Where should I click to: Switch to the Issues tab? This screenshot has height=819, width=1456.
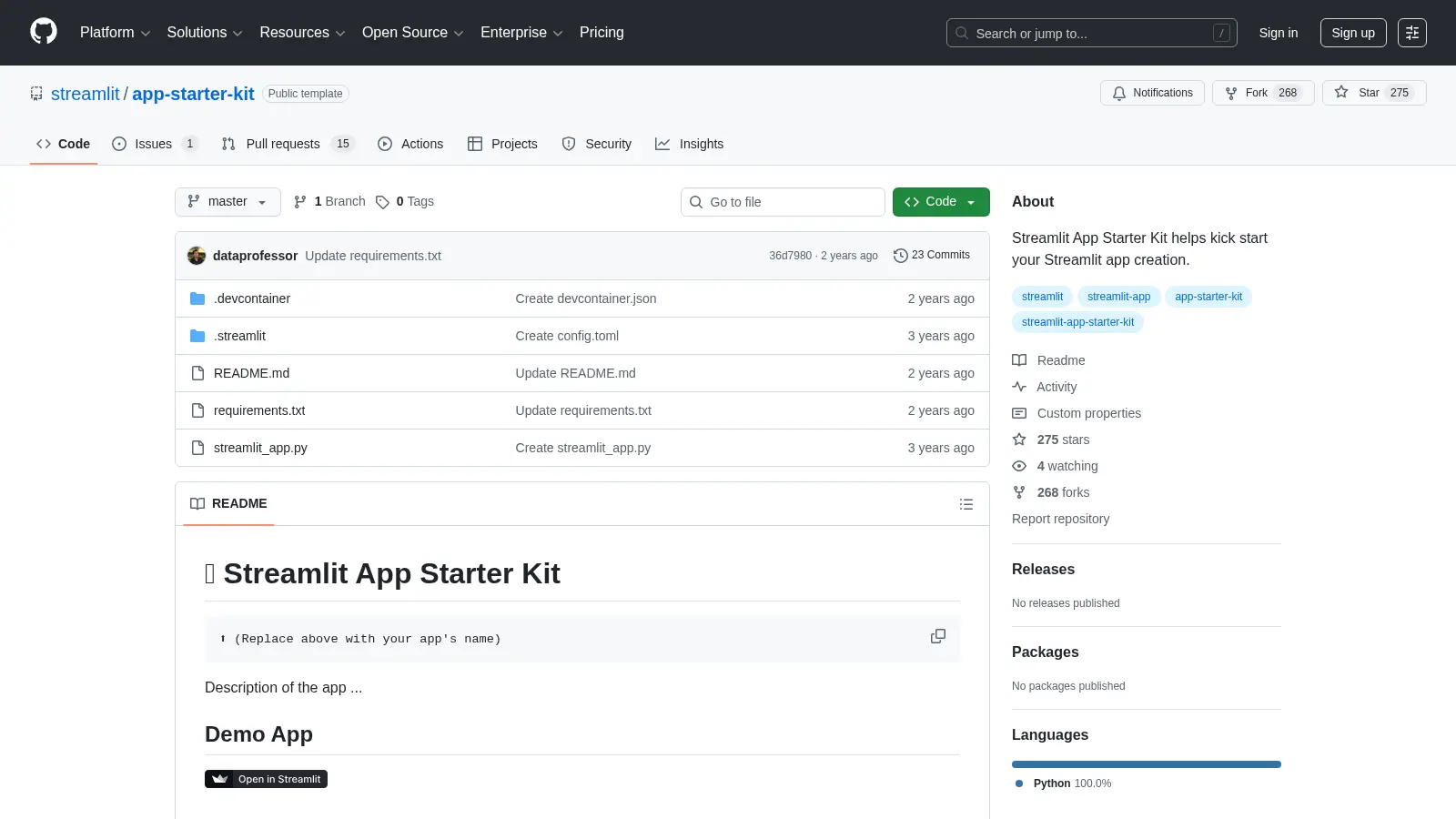click(154, 144)
